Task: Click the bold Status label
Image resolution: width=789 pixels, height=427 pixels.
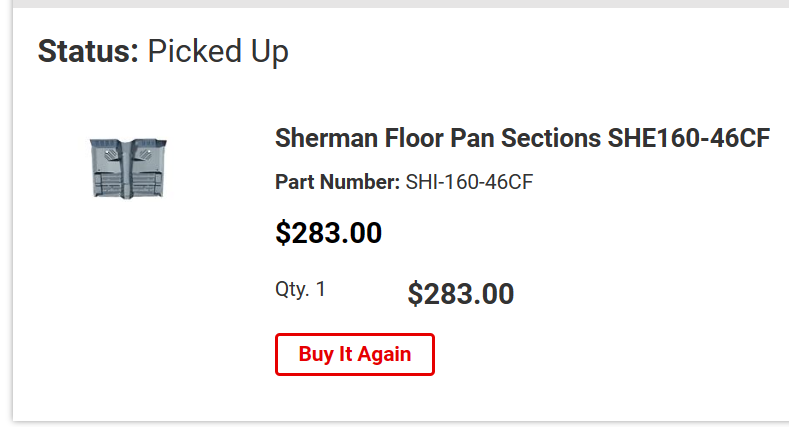Action: (x=88, y=51)
